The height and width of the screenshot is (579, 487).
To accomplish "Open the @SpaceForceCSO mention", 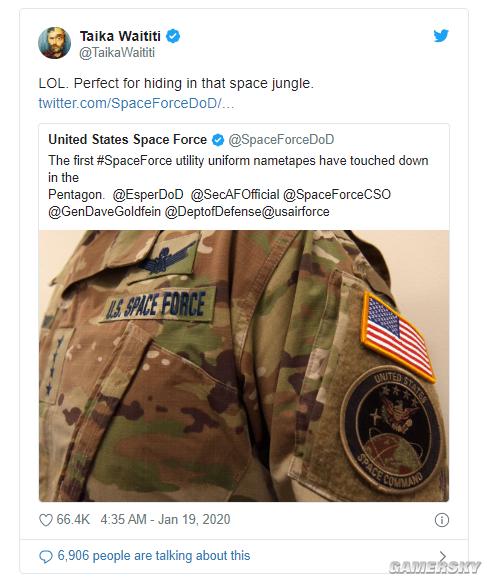I will coord(337,195).
